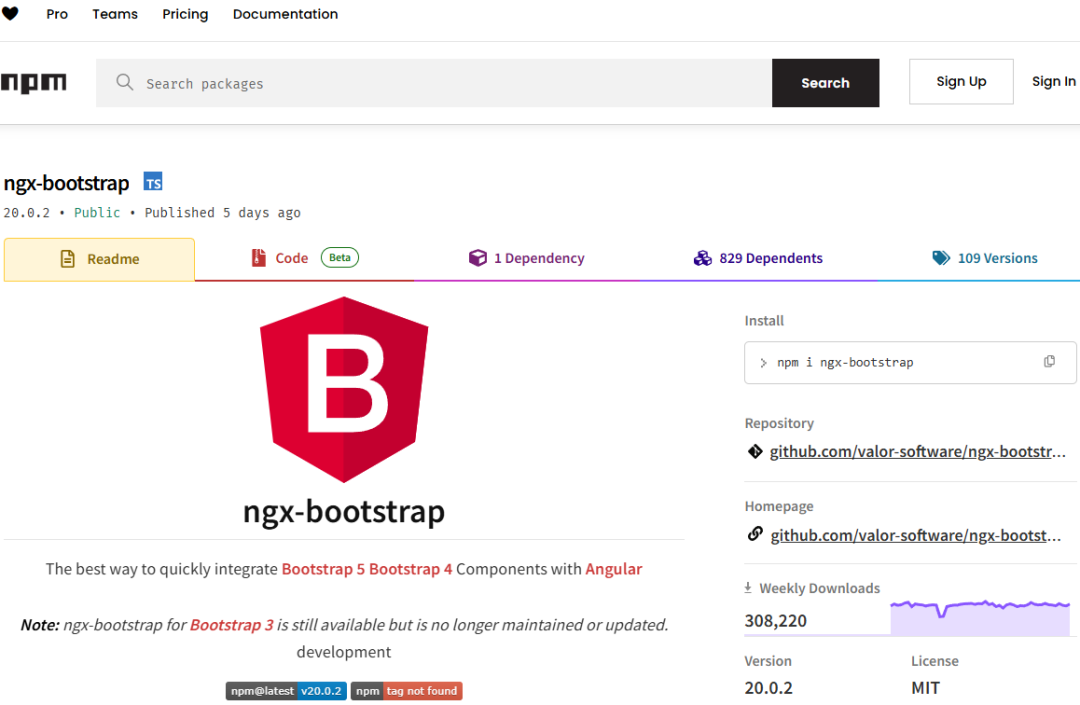1080x705 pixels.
Task: Open the Teams menu item
Action: pos(115,14)
